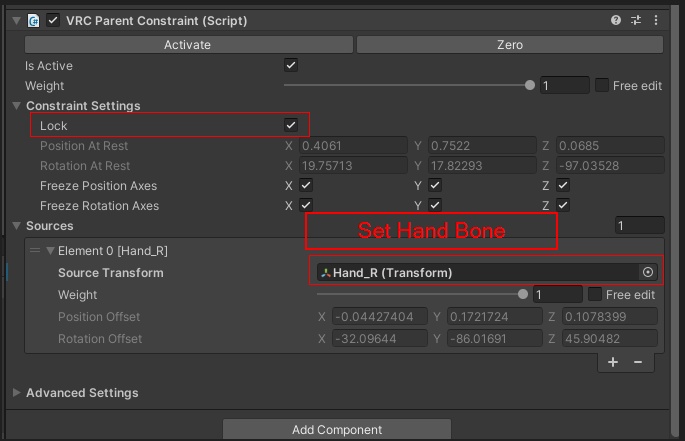Toggle Freeze Rotation Axes Z
The width and height of the screenshot is (685, 441).
click(563, 205)
